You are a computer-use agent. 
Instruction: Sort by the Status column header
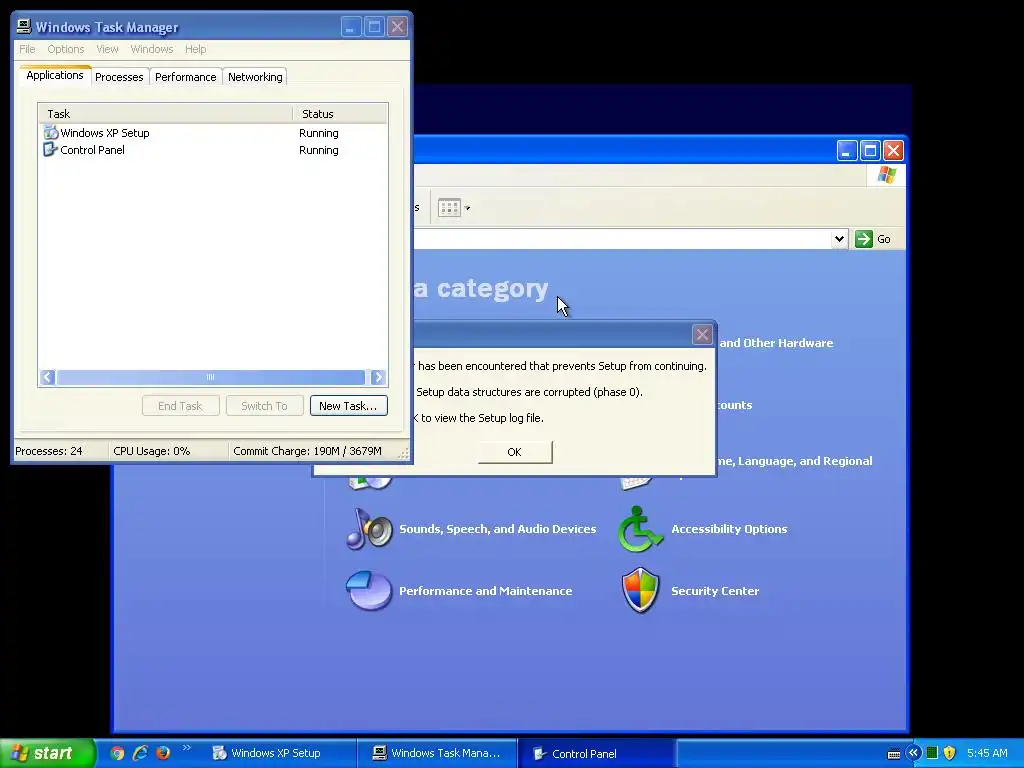tap(340, 114)
